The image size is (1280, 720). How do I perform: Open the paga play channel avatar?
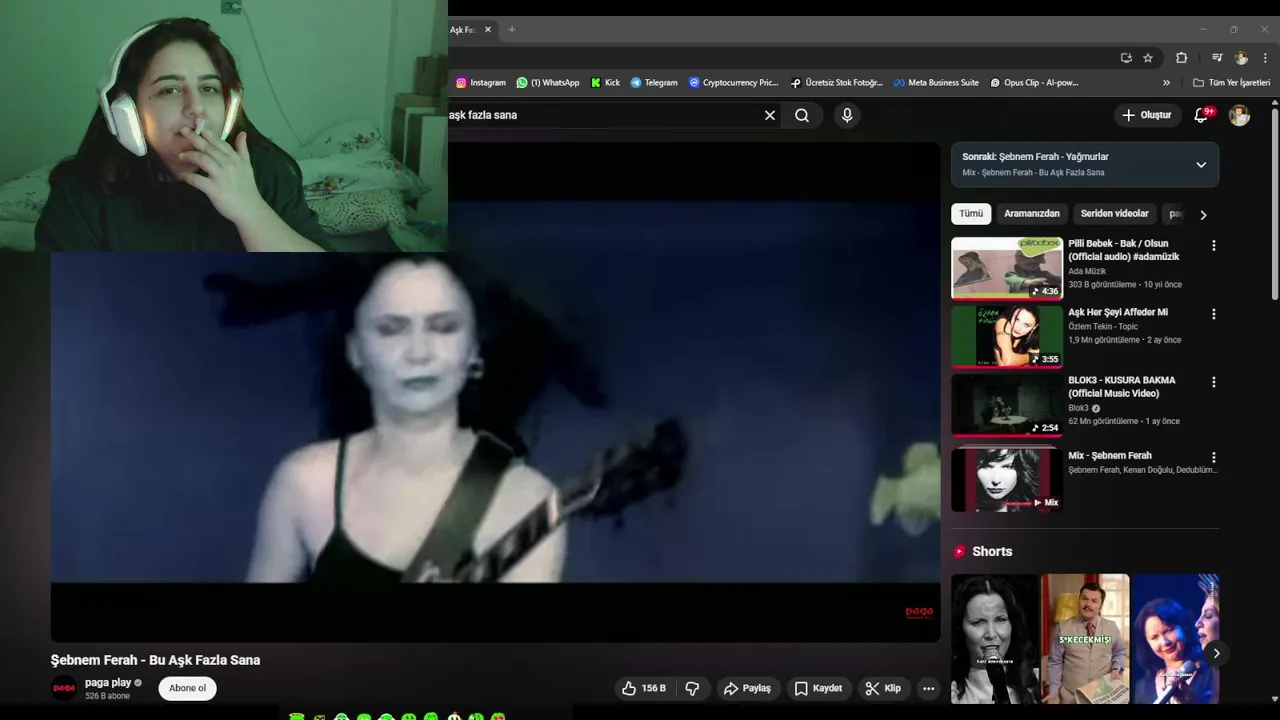tap(64, 688)
